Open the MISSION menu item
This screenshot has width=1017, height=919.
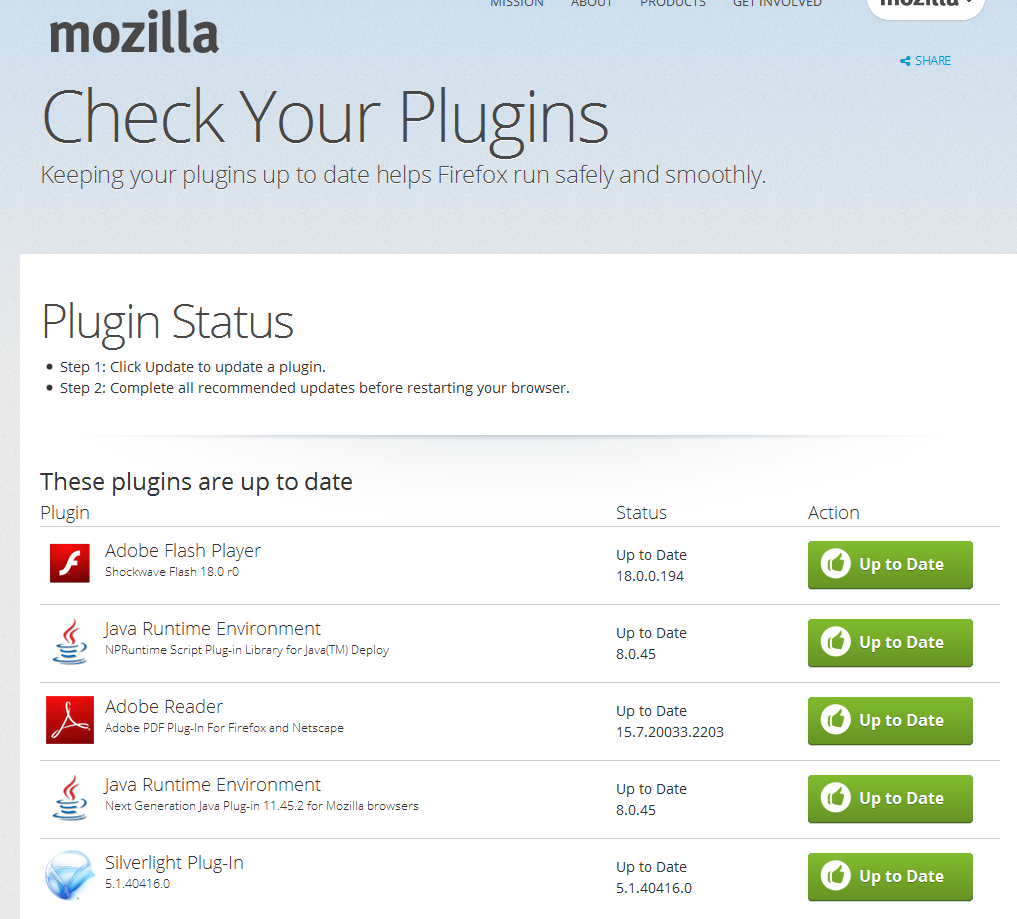[517, 4]
